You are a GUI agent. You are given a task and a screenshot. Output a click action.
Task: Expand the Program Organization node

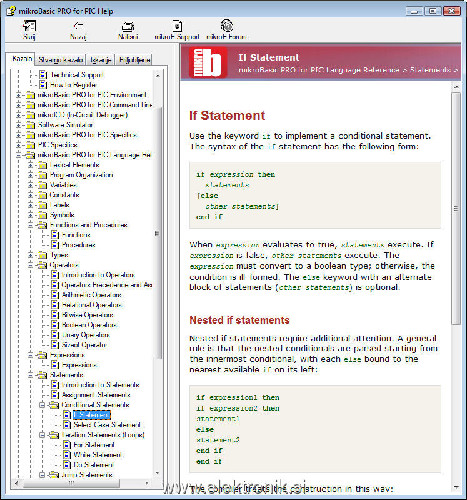tap(31, 175)
